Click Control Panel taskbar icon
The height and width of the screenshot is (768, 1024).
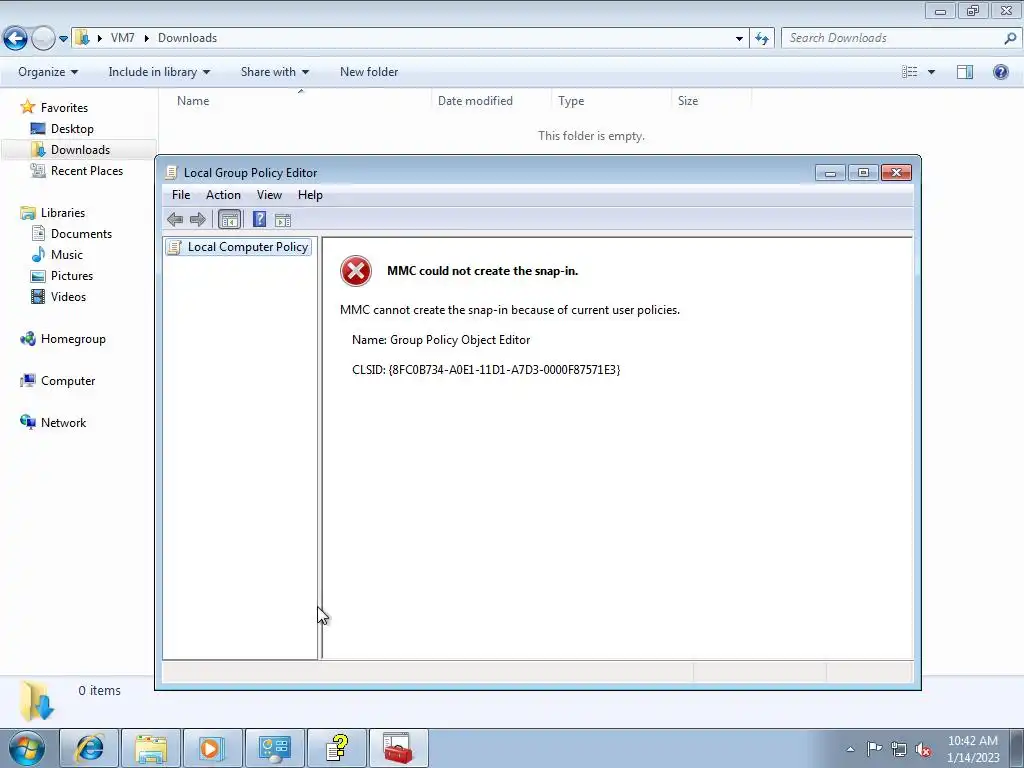tap(275, 748)
